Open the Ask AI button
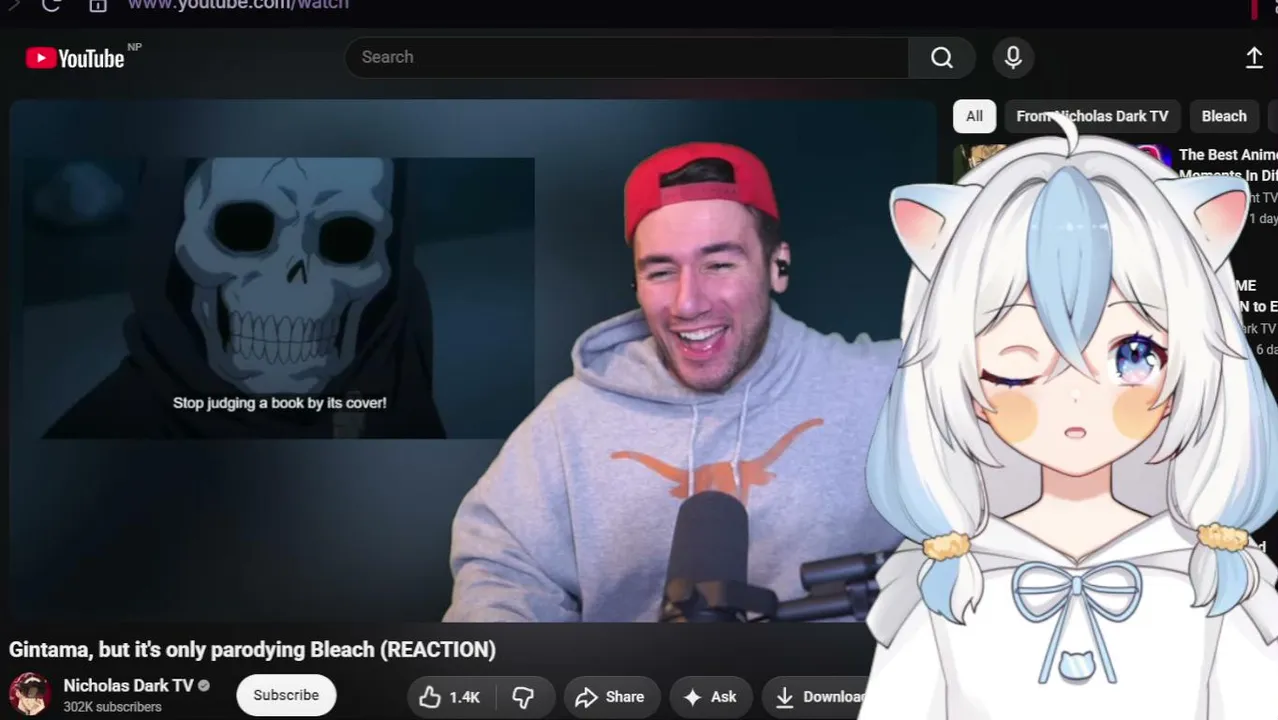Image resolution: width=1278 pixels, height=720 pixels. (x=710, y=697)
